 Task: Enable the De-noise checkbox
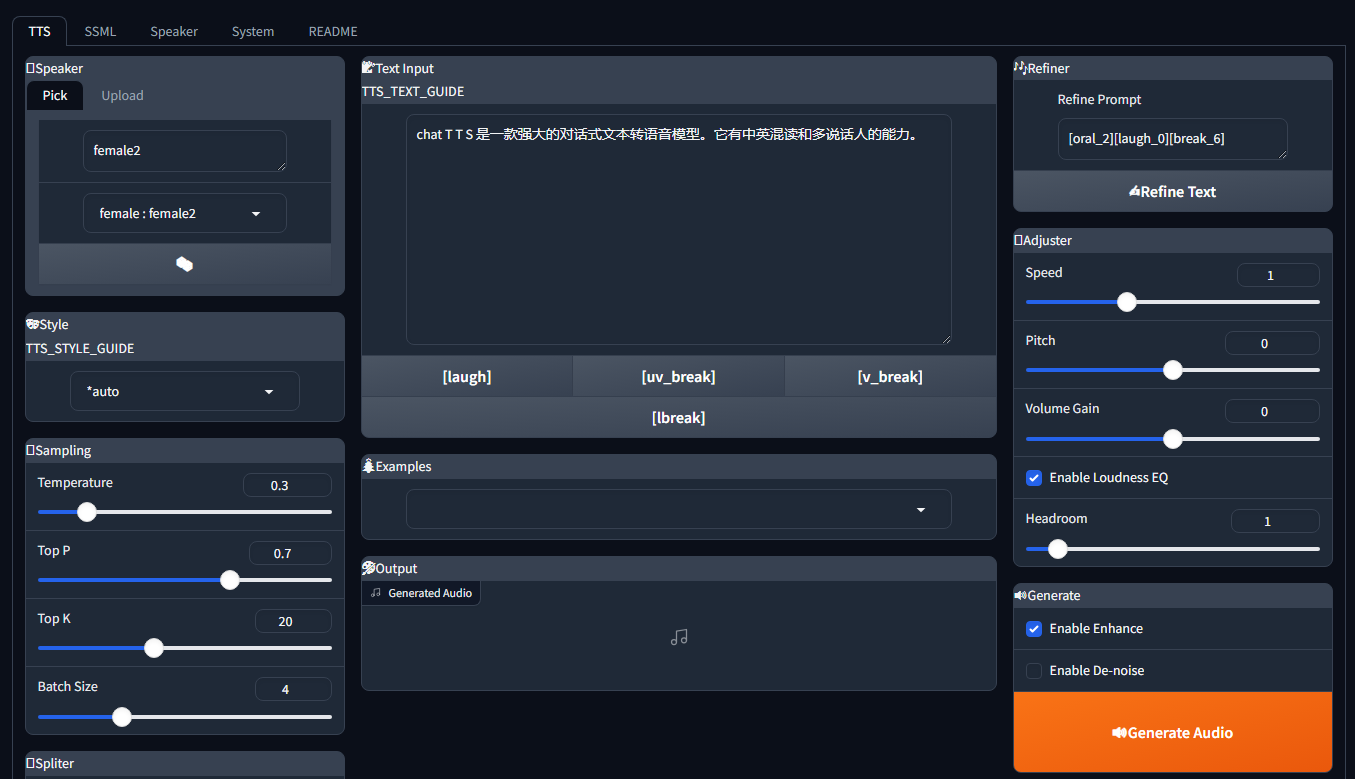tap(1034, 671)
